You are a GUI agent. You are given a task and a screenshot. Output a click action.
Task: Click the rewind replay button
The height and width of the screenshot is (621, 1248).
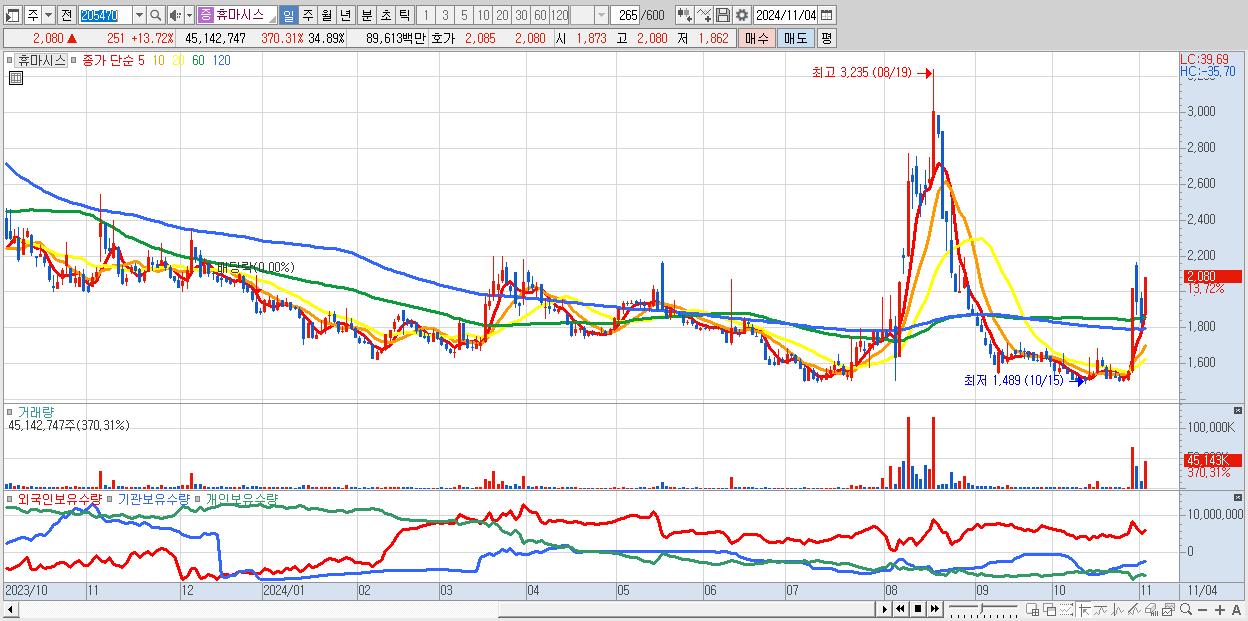click(x=901, y=609)
